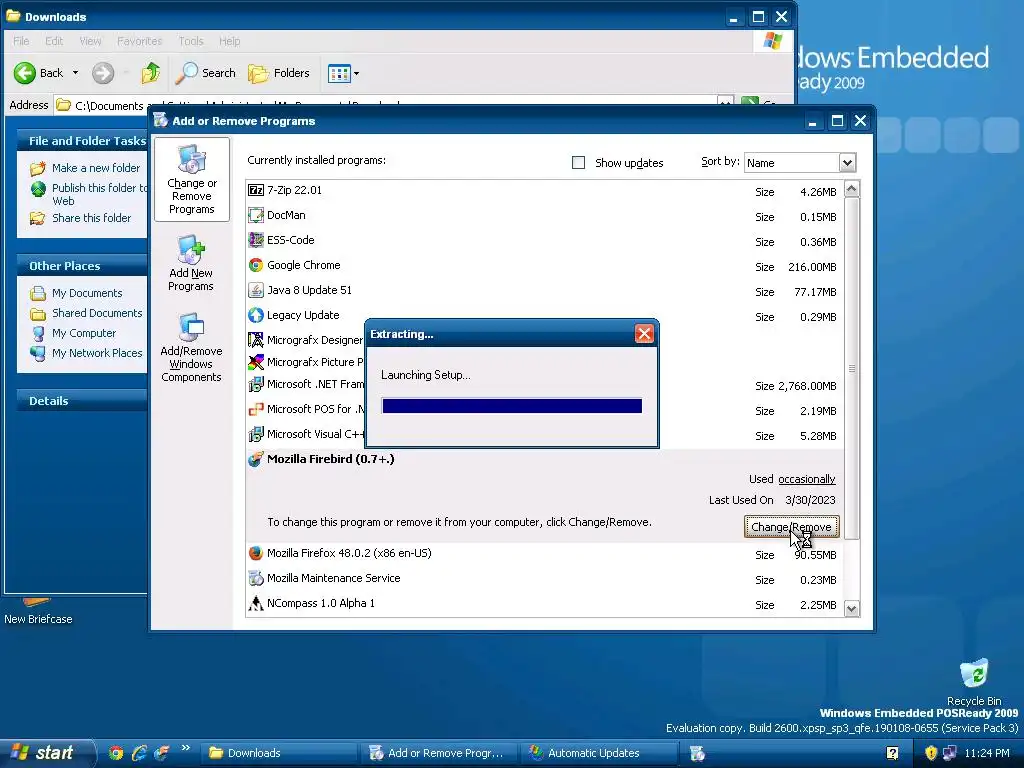Click the Back arrow in Downloads window

click(25, 73)
